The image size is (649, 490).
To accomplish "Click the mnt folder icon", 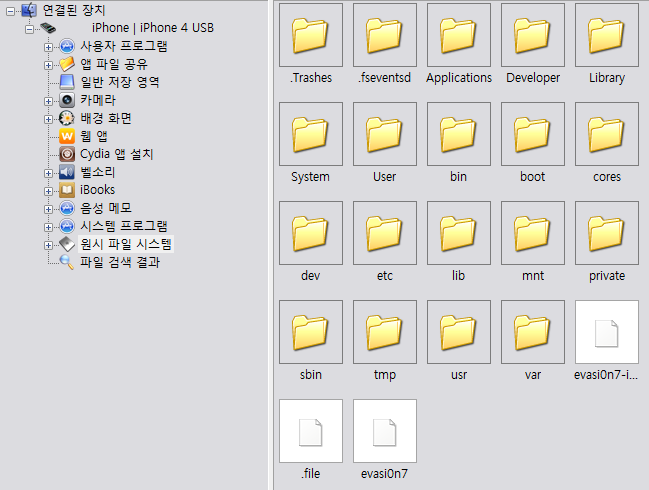I will click(x=533, y=233).
